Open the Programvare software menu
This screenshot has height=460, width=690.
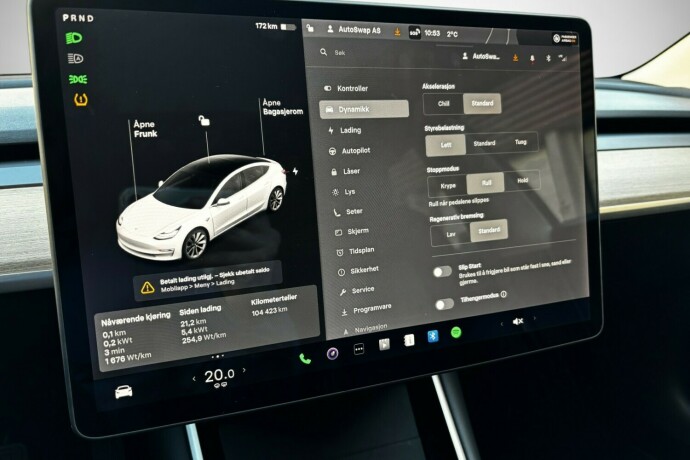(x=366, y=309)
